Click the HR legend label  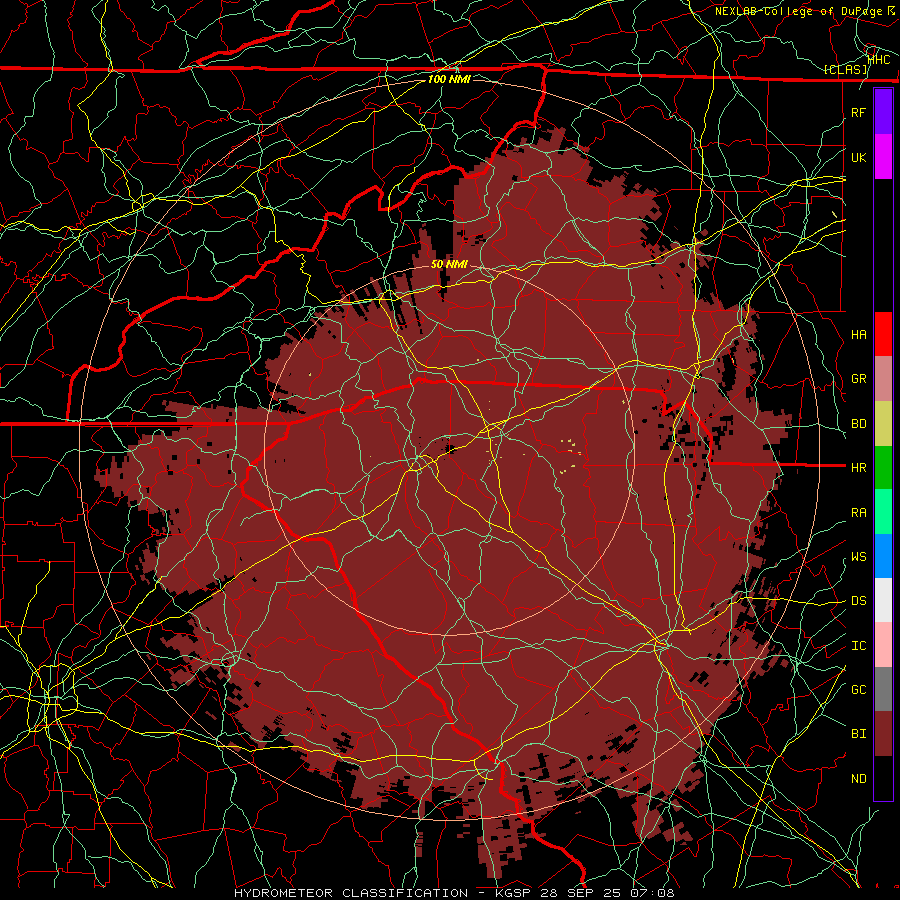[x=858, y=468]
